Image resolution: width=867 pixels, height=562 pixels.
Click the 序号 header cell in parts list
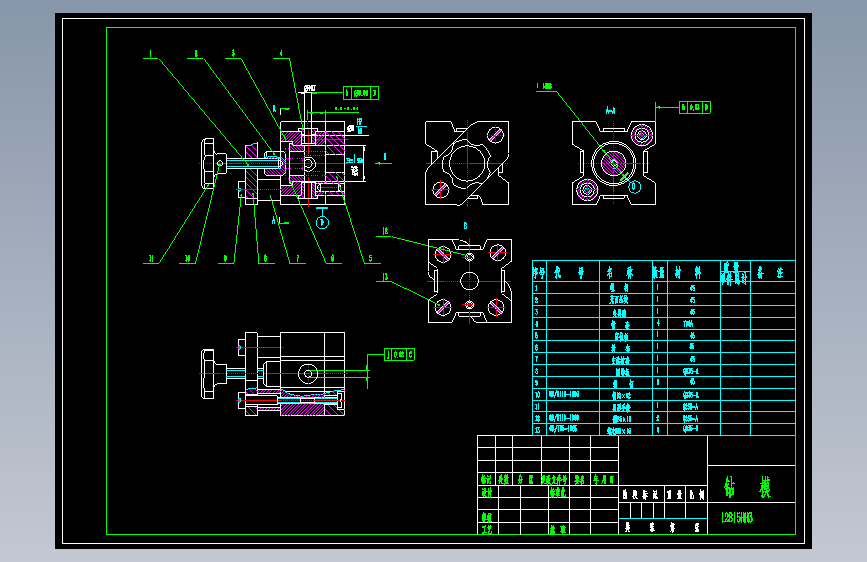click(x=539, y=272)
